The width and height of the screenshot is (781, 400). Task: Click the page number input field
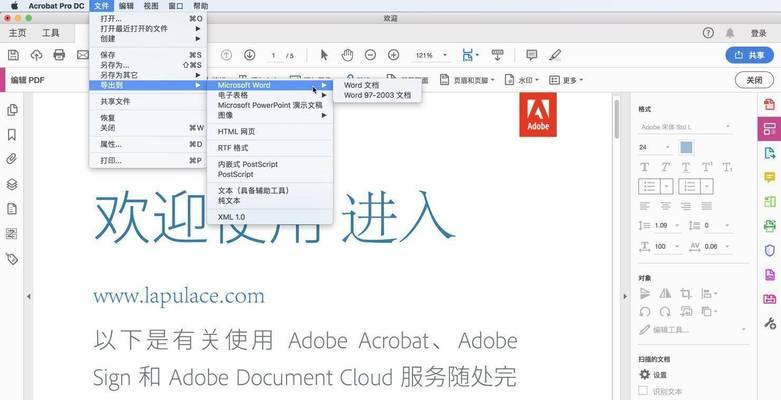[274, 55]
